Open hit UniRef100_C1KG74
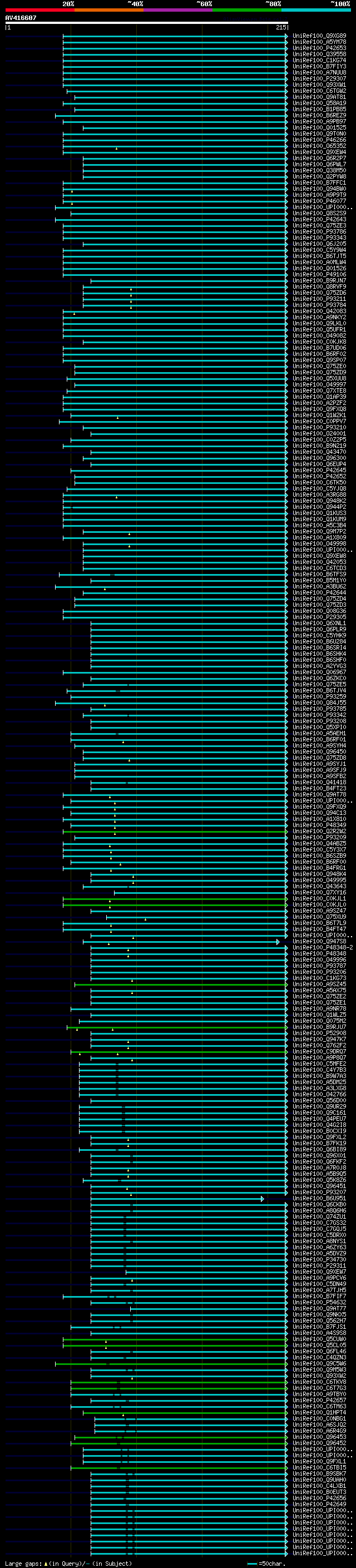The image size is (356, 1568). (x=319, y=60)
